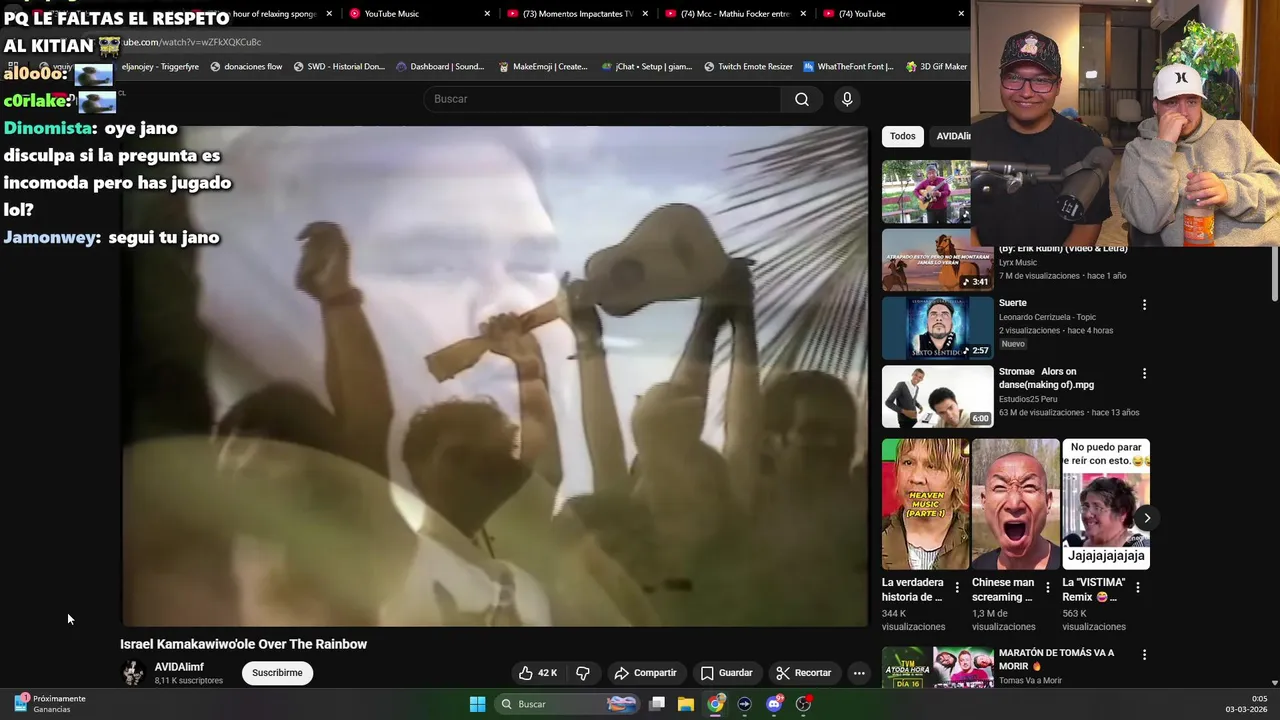Open the Twitch Emote Resizer bookmark
Image resolution: width=1280 pixels, height=720 pixels.
(x=748, y=67)
